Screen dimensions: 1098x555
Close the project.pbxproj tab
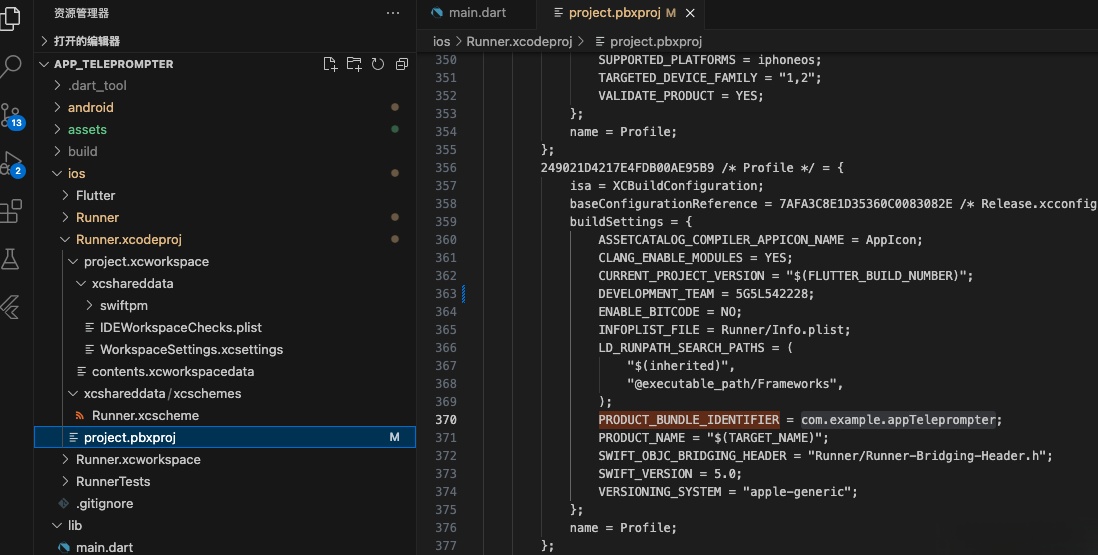point(690,13)
